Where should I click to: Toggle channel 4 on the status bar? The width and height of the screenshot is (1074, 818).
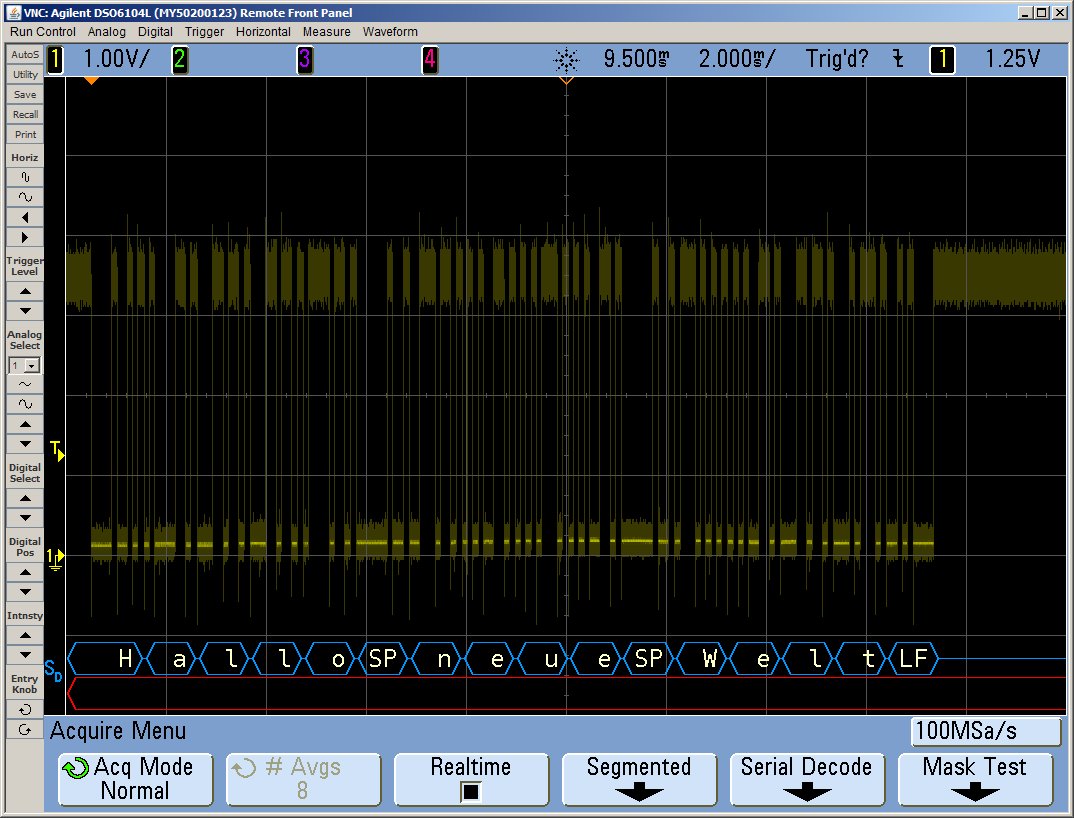click(x=429, y=60)
